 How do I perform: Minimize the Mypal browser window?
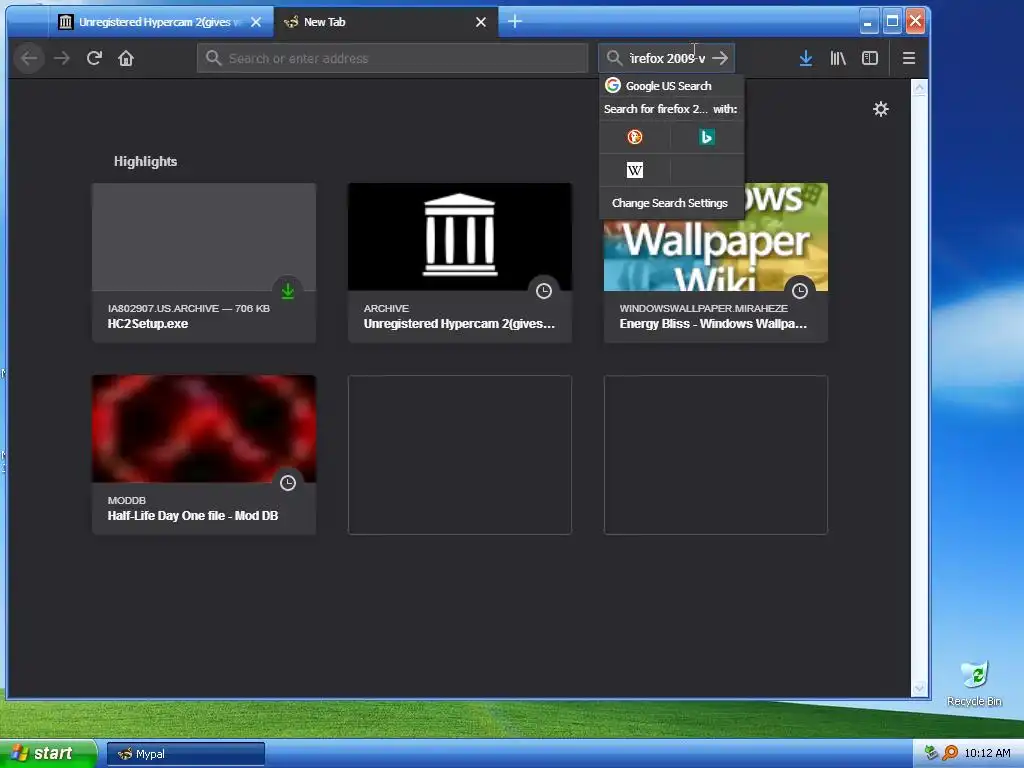pos(868,22)
